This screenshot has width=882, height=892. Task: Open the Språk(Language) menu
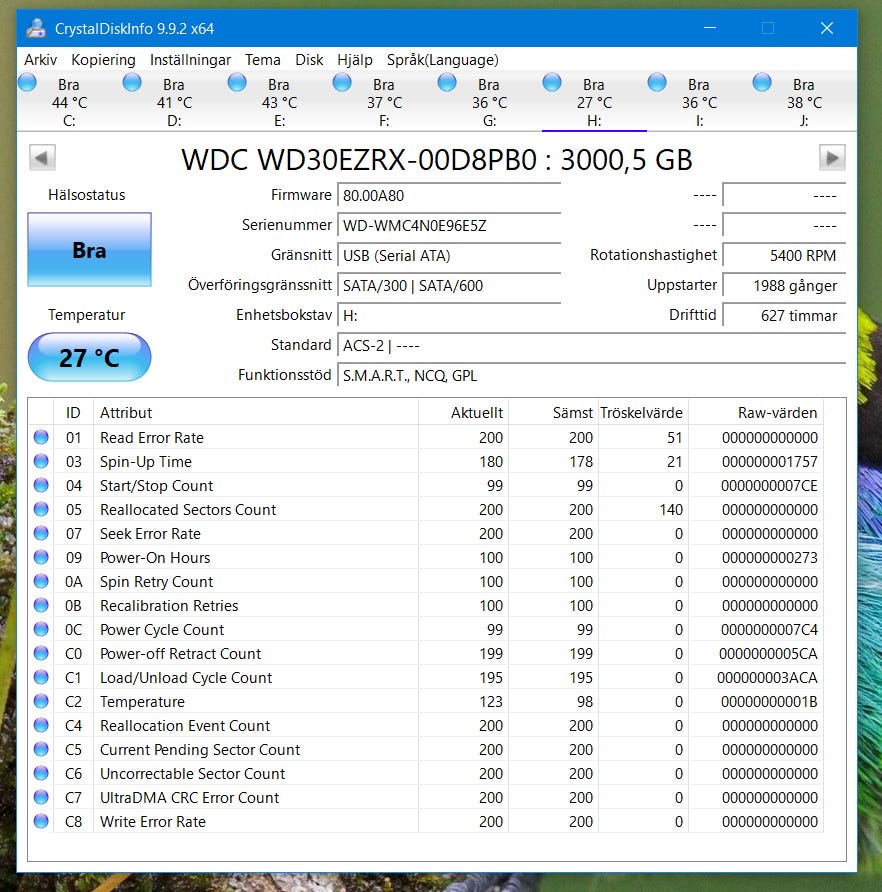(443, 60)
